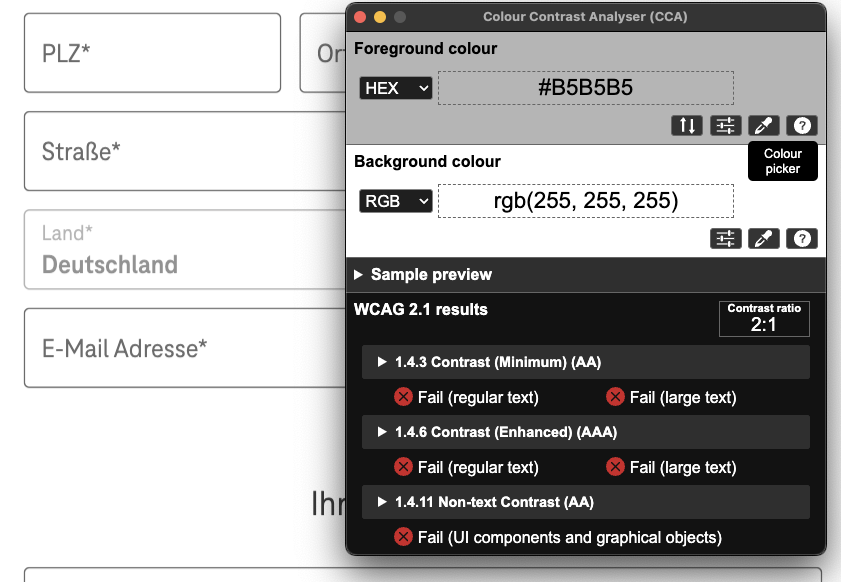Open help for background colour
Image resolution: width=841 pixels, height=582 pixels.
801,238
